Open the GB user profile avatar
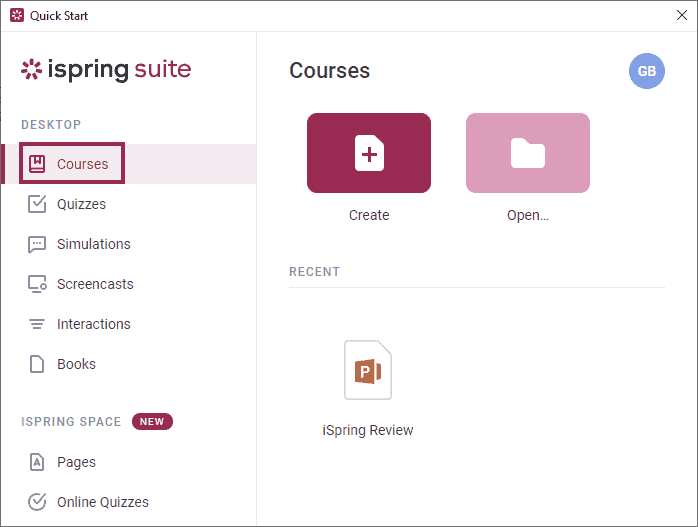698x527 pixels. click(x=646, y=71)
